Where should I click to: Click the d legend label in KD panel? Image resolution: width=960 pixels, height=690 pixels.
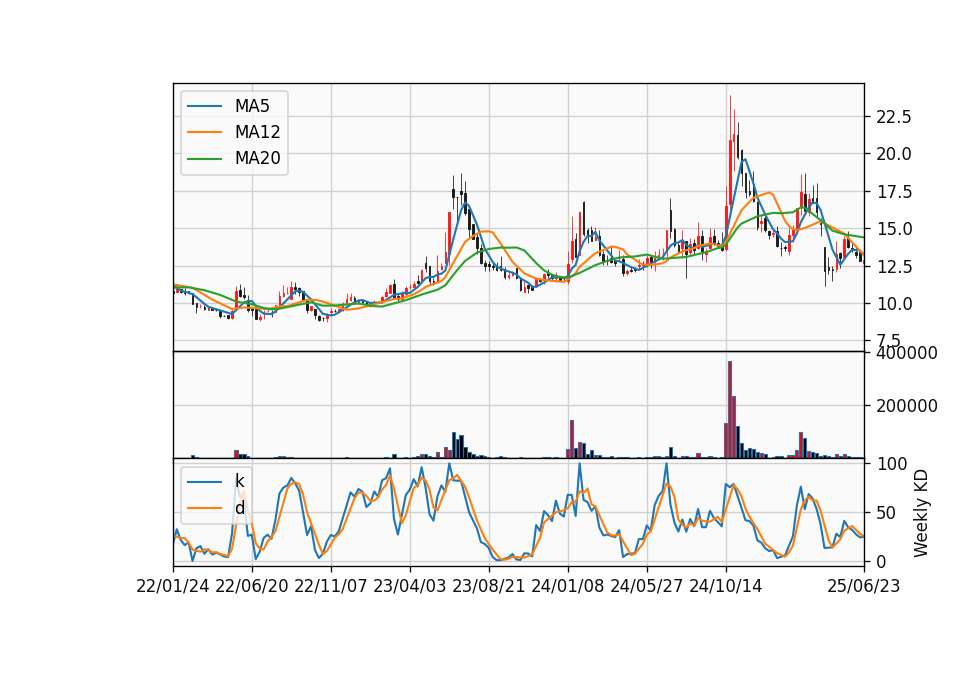[x=240, y=508]
